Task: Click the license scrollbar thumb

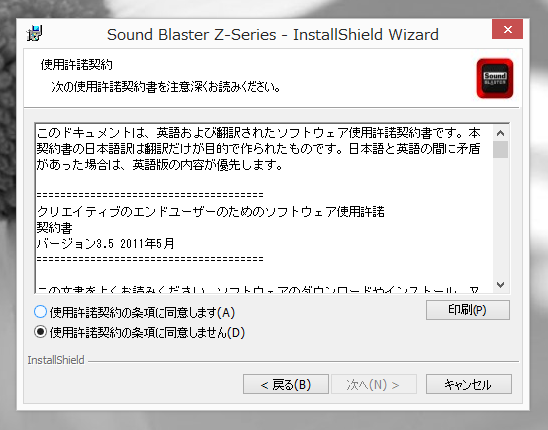Action: [x=500, y=150]
